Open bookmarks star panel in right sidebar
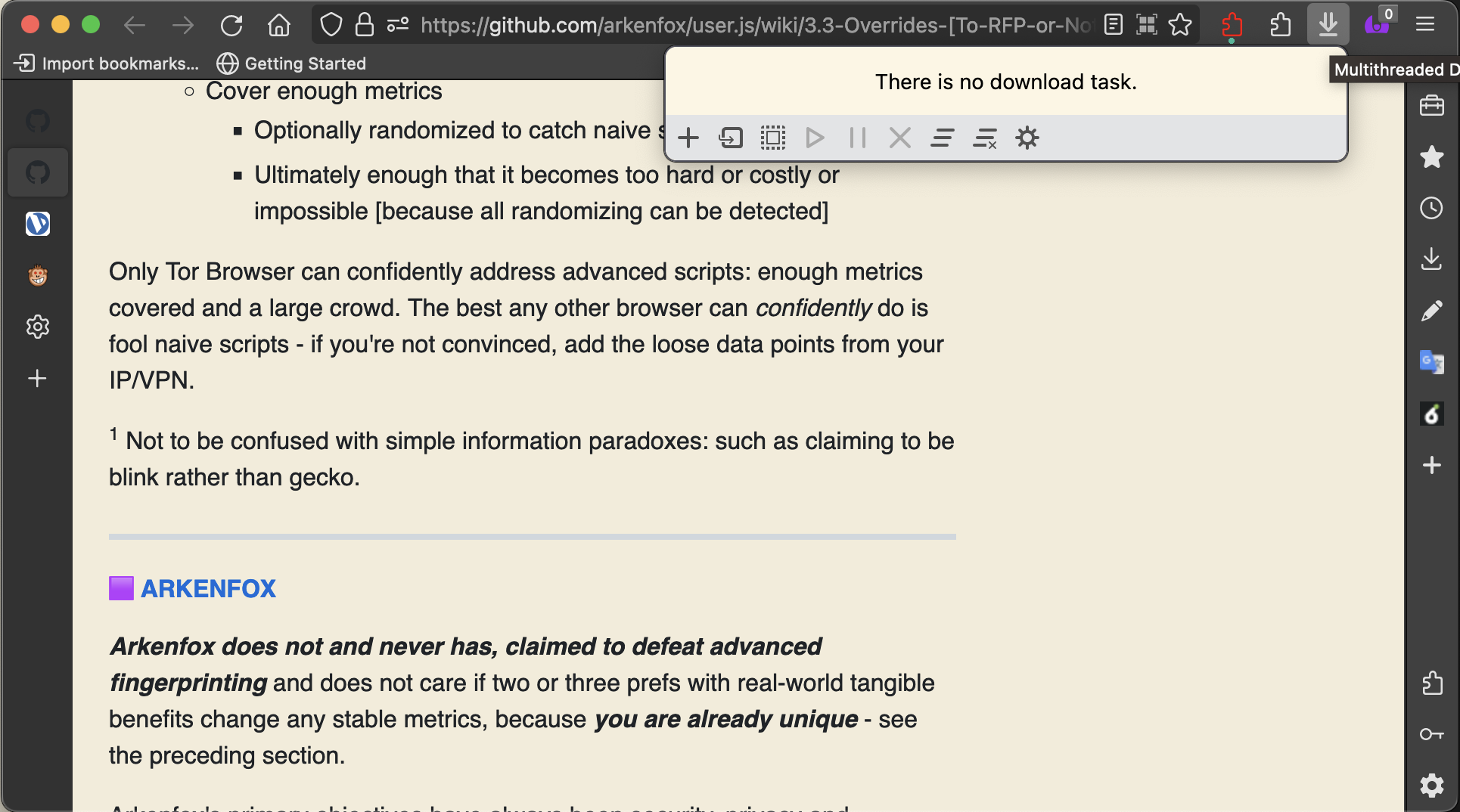The width and height of the screenshot is (1460, 812). [x=1431, y=157]
